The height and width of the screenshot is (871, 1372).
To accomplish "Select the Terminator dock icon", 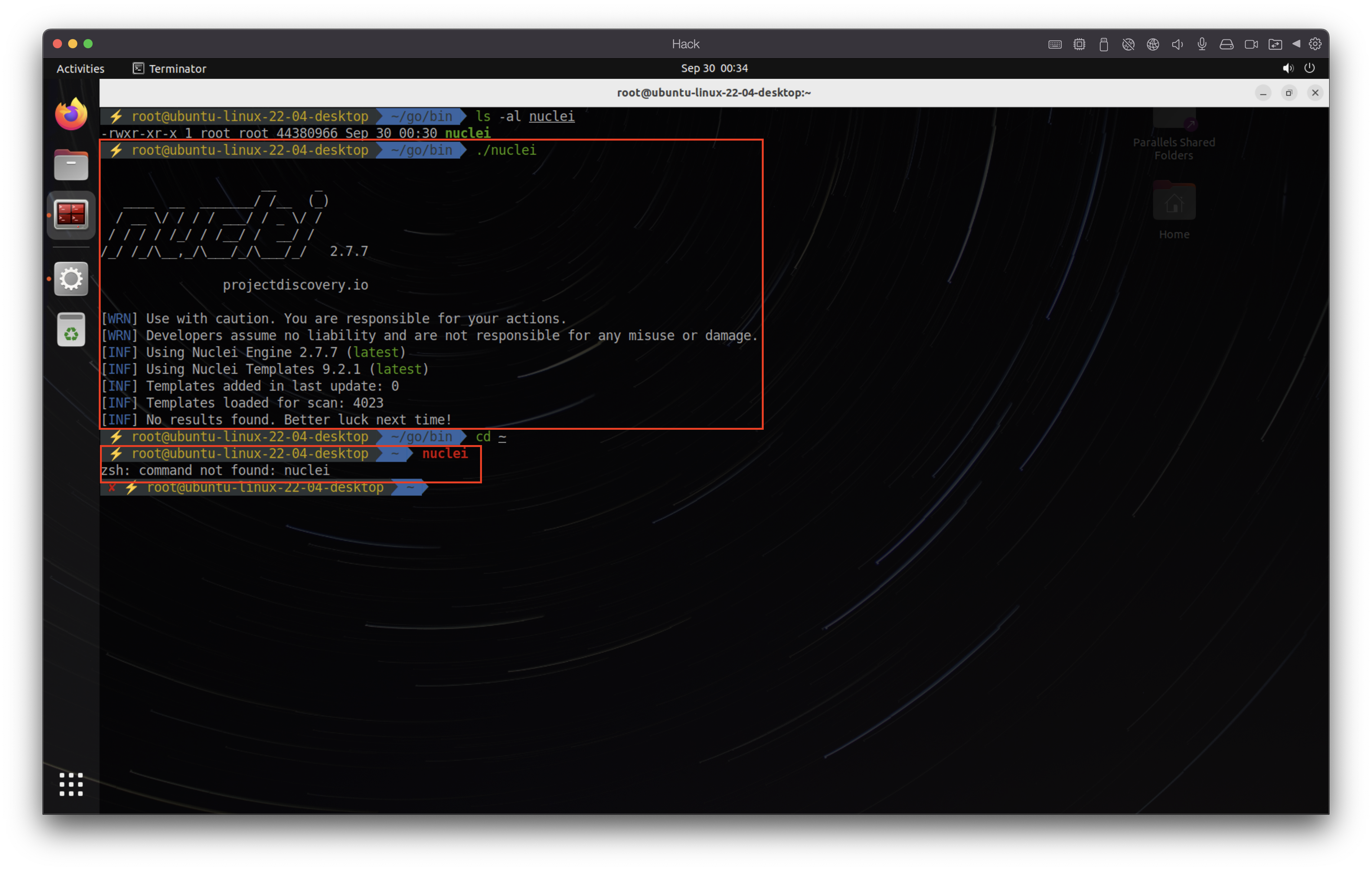I will point(71,214).
